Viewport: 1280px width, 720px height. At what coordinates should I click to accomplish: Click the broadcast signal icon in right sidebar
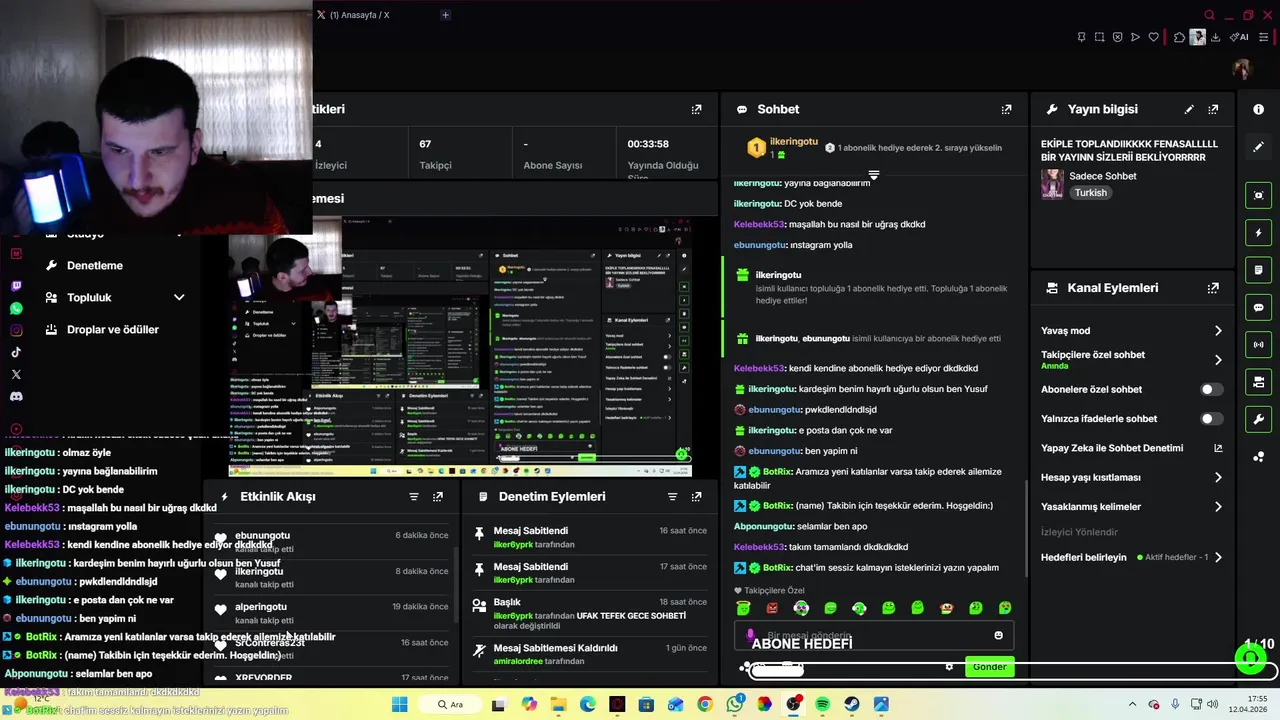tap(1259, 344)
